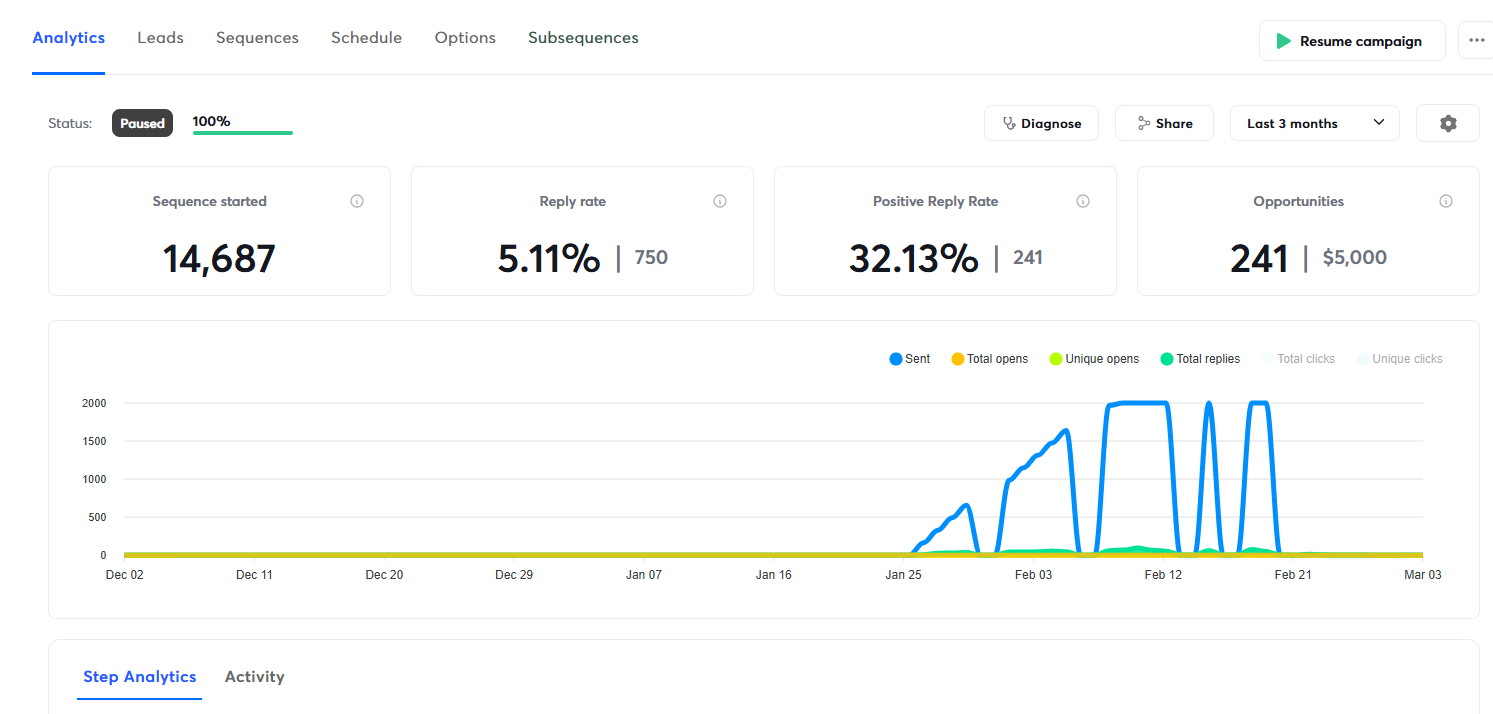
Task: Enable Total clicks series in legend
Action: (1298, 359)
